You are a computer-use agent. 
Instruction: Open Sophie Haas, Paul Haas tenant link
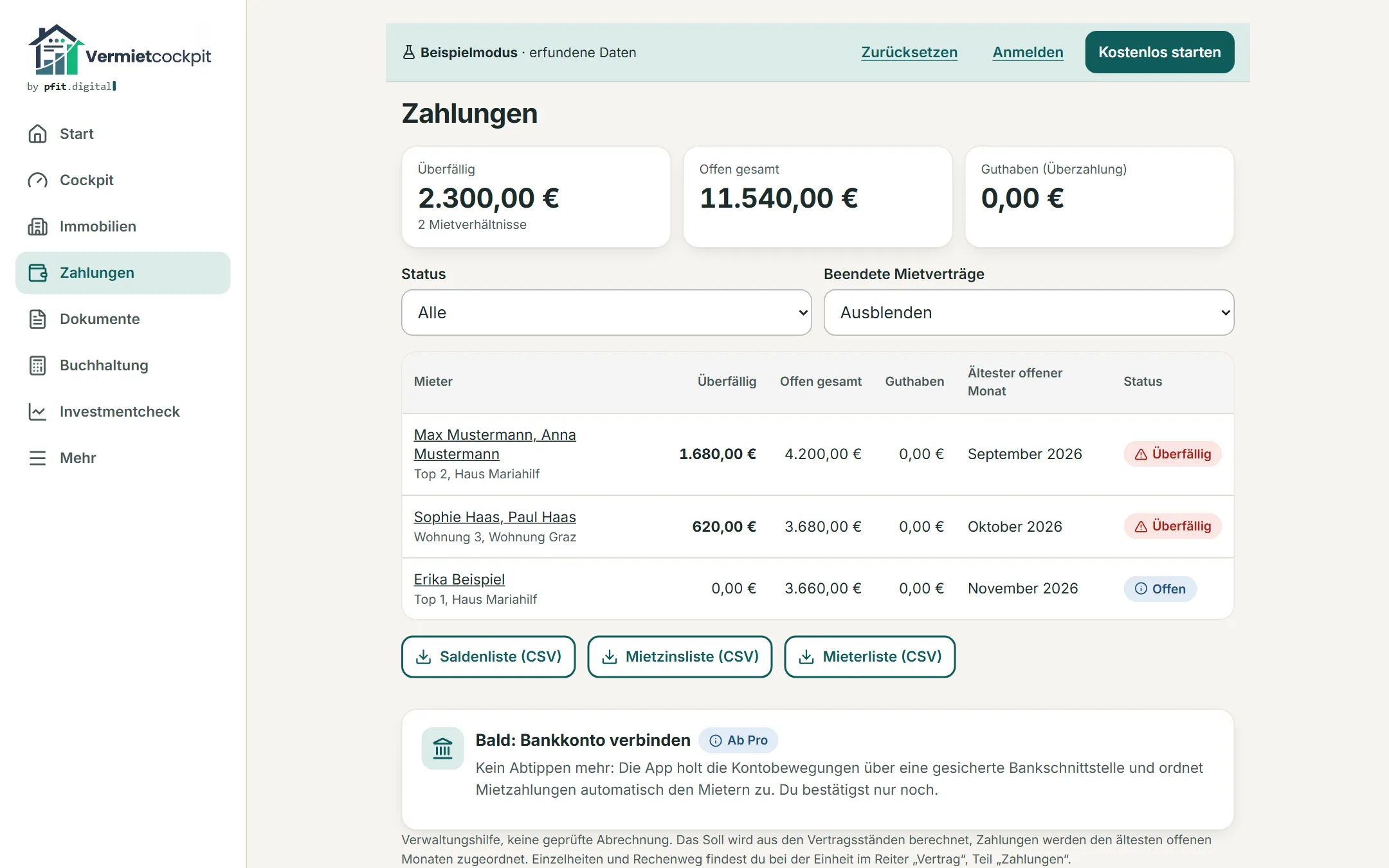tap(495, 517)
